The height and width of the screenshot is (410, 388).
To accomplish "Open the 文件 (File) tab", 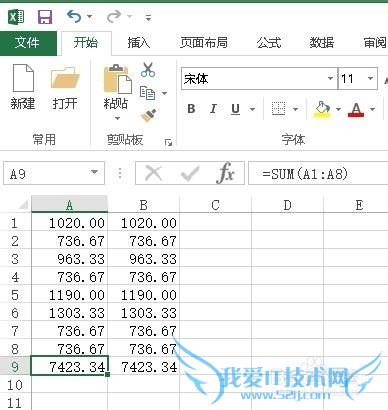I will [27, 43].
